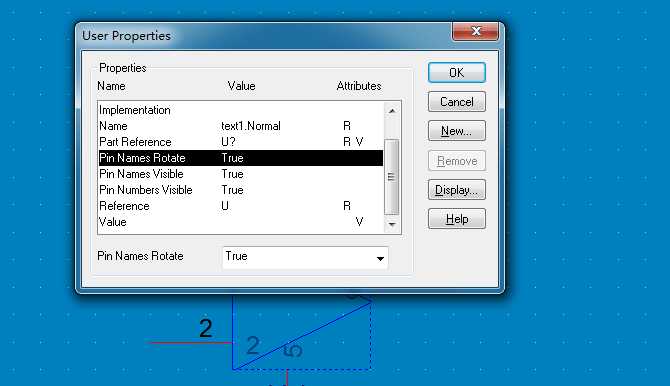Click the U? value cell
This screenshot has width=670, height=386.
point(228,142)
